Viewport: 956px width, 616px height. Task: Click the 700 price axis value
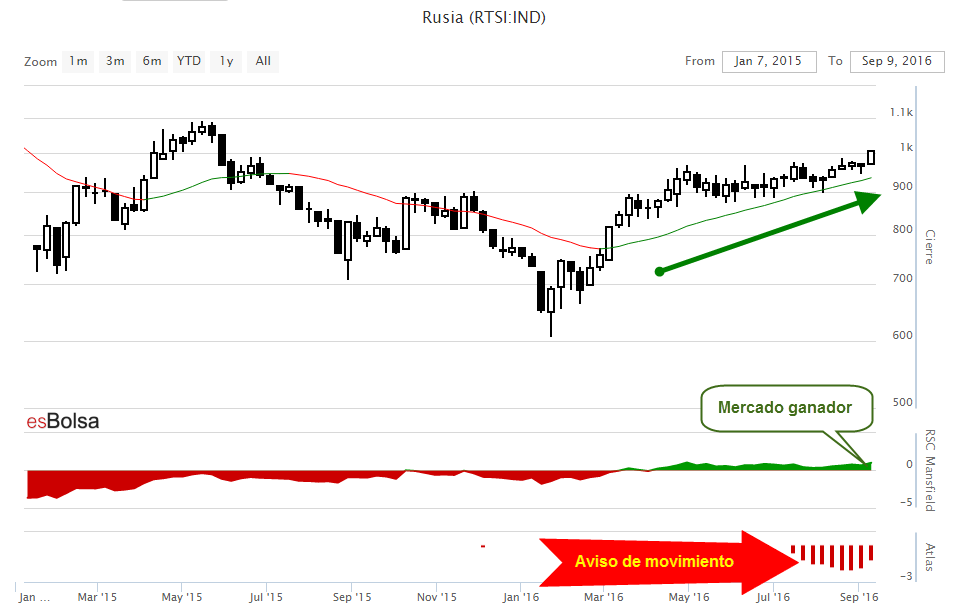point(903,279)
